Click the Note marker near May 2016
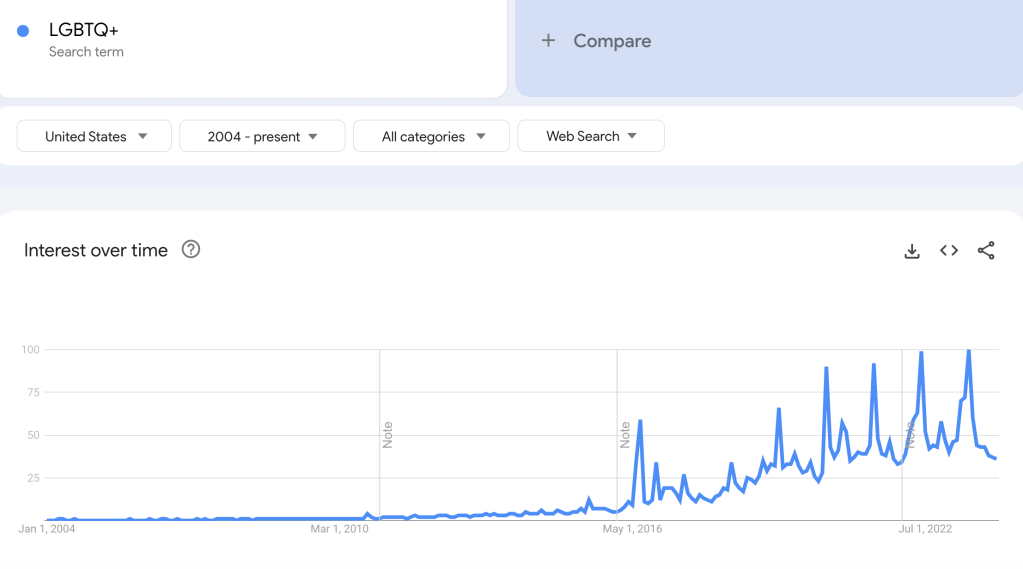The width and height of the screenshot is (1023, 569). point(625,434)
